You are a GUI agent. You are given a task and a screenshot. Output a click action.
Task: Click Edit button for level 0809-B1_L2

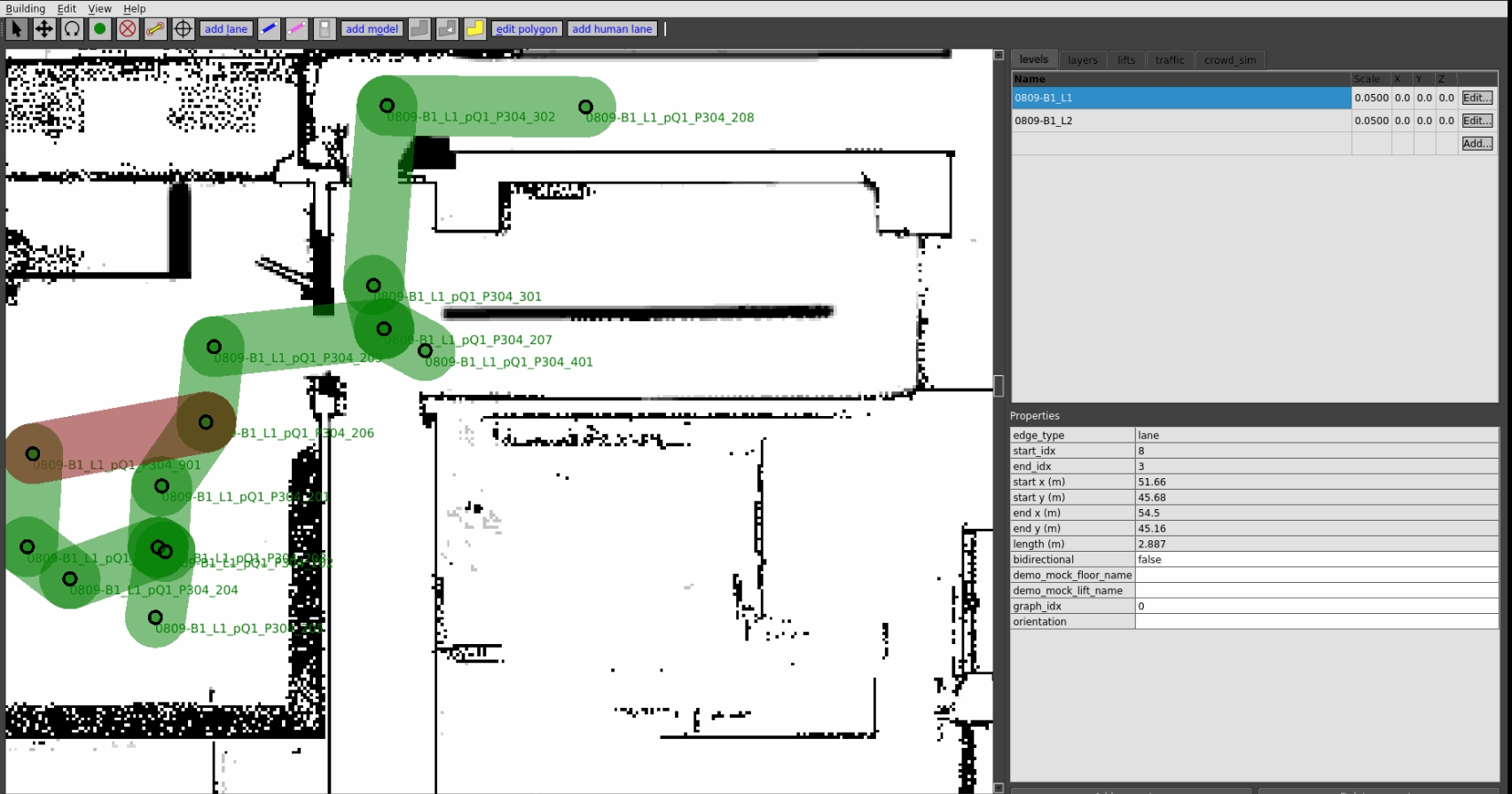1477,121
